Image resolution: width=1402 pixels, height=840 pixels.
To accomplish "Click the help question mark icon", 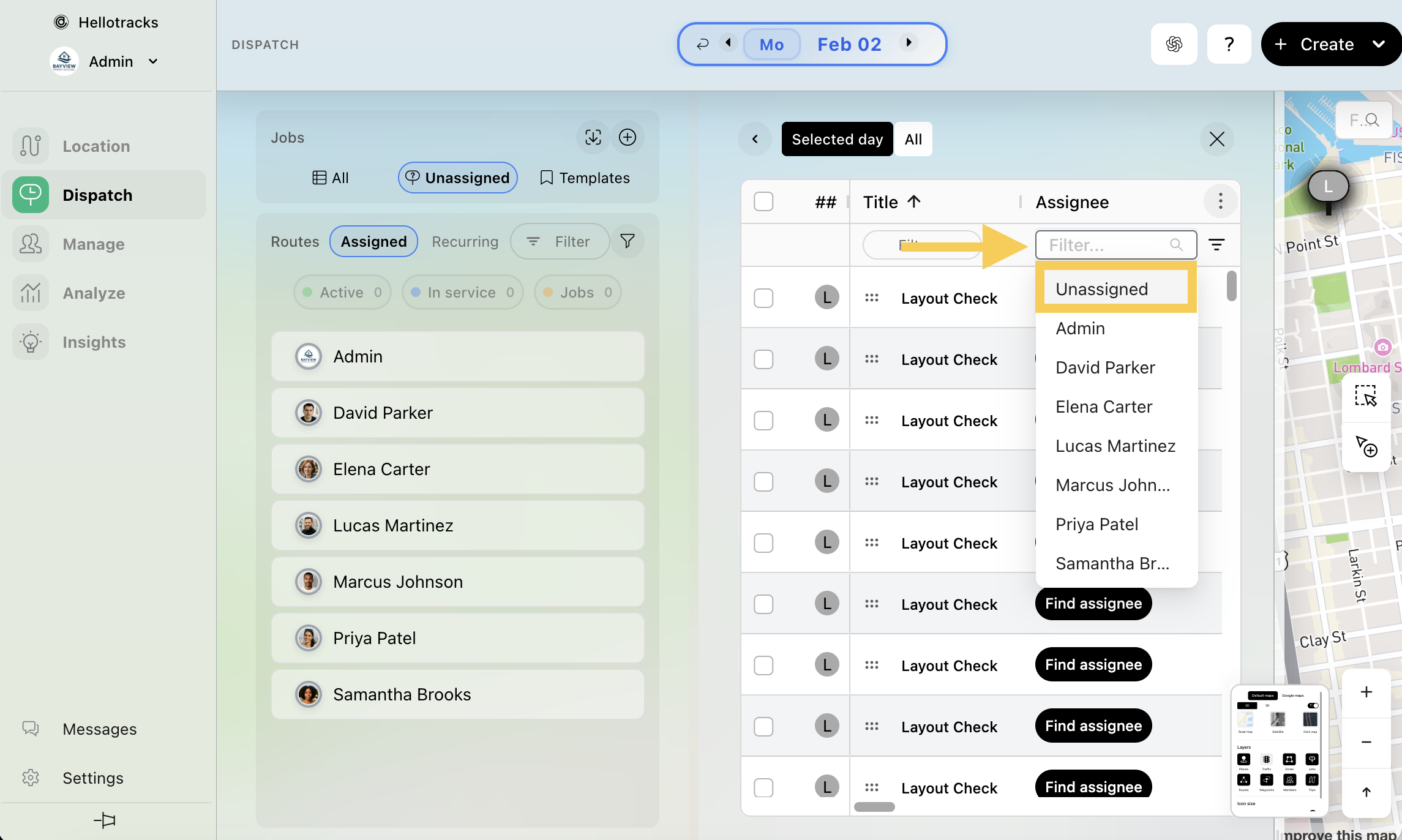I will (1228, 44).
